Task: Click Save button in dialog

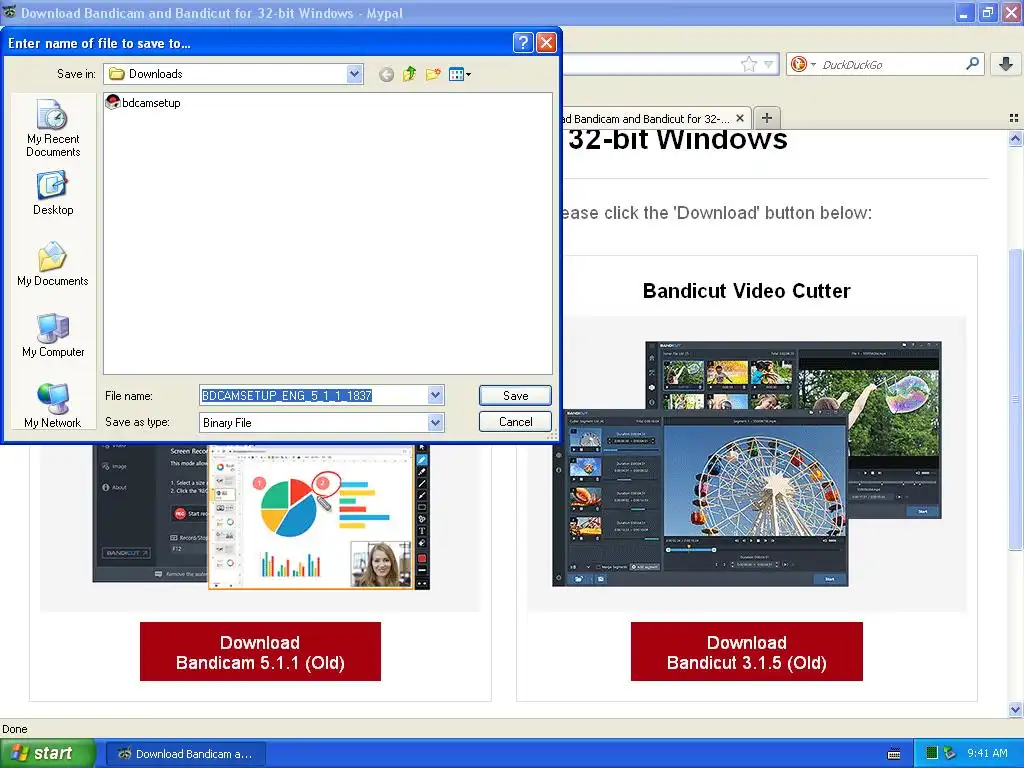Action: click(515, 395)
